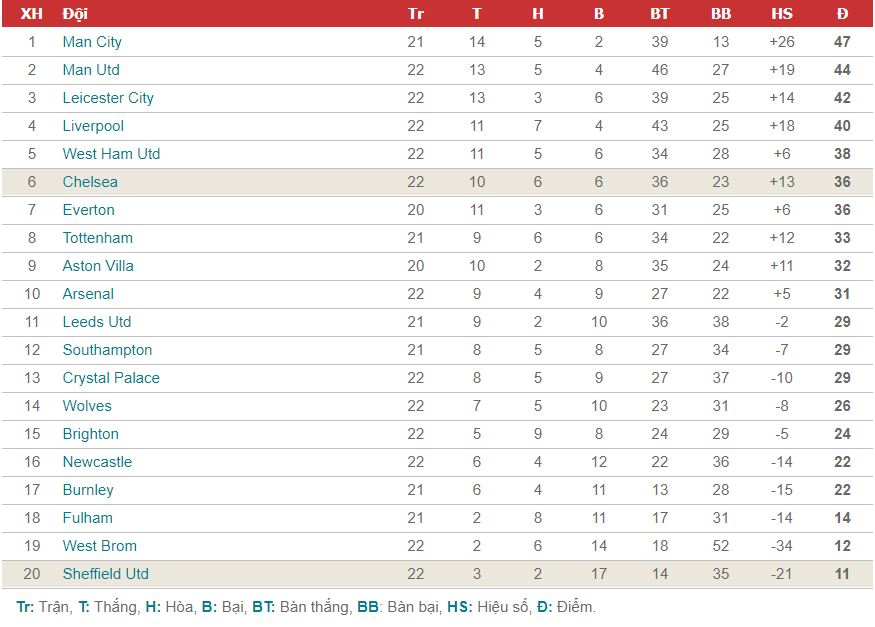The image size is (875, 627).
Task: Open the Man City team link
Action: (92, 42)
